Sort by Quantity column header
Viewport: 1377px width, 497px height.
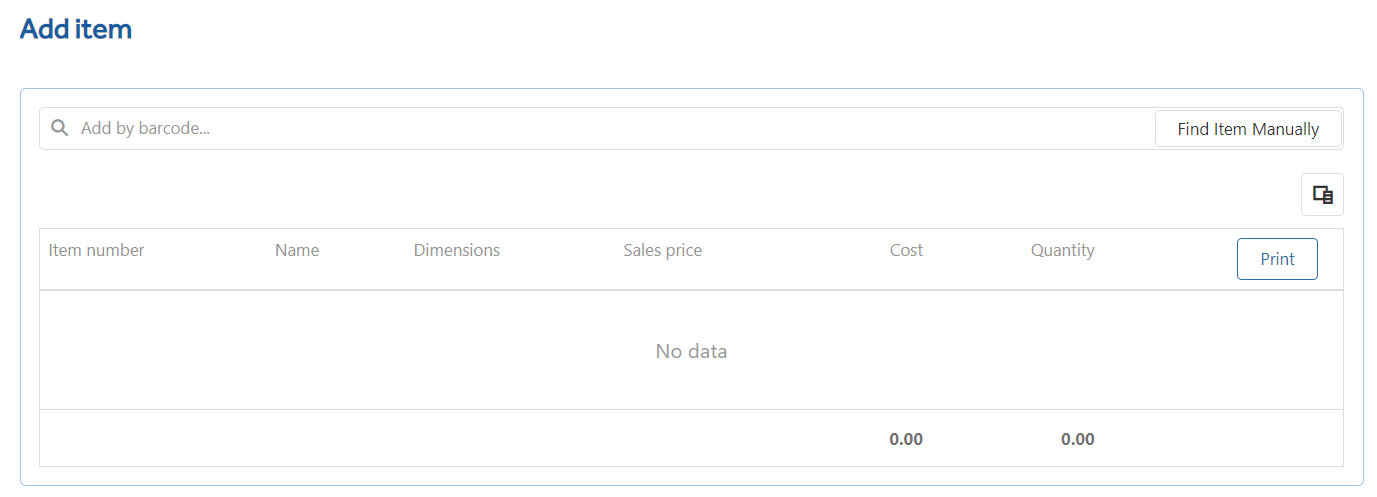[x=1062, y=250]
